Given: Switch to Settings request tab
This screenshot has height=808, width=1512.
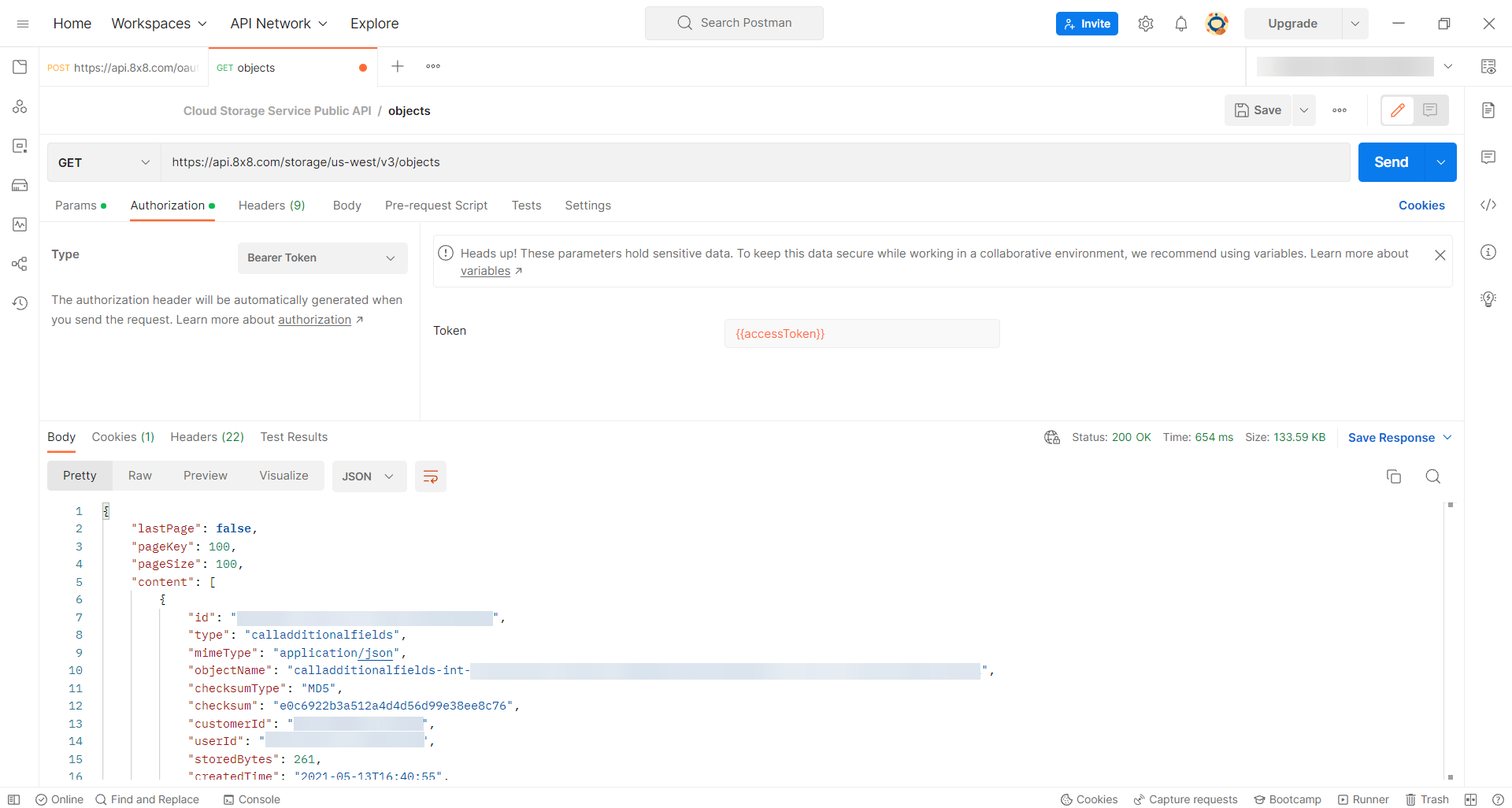Looking at the screenshot, I should point(588,206).
